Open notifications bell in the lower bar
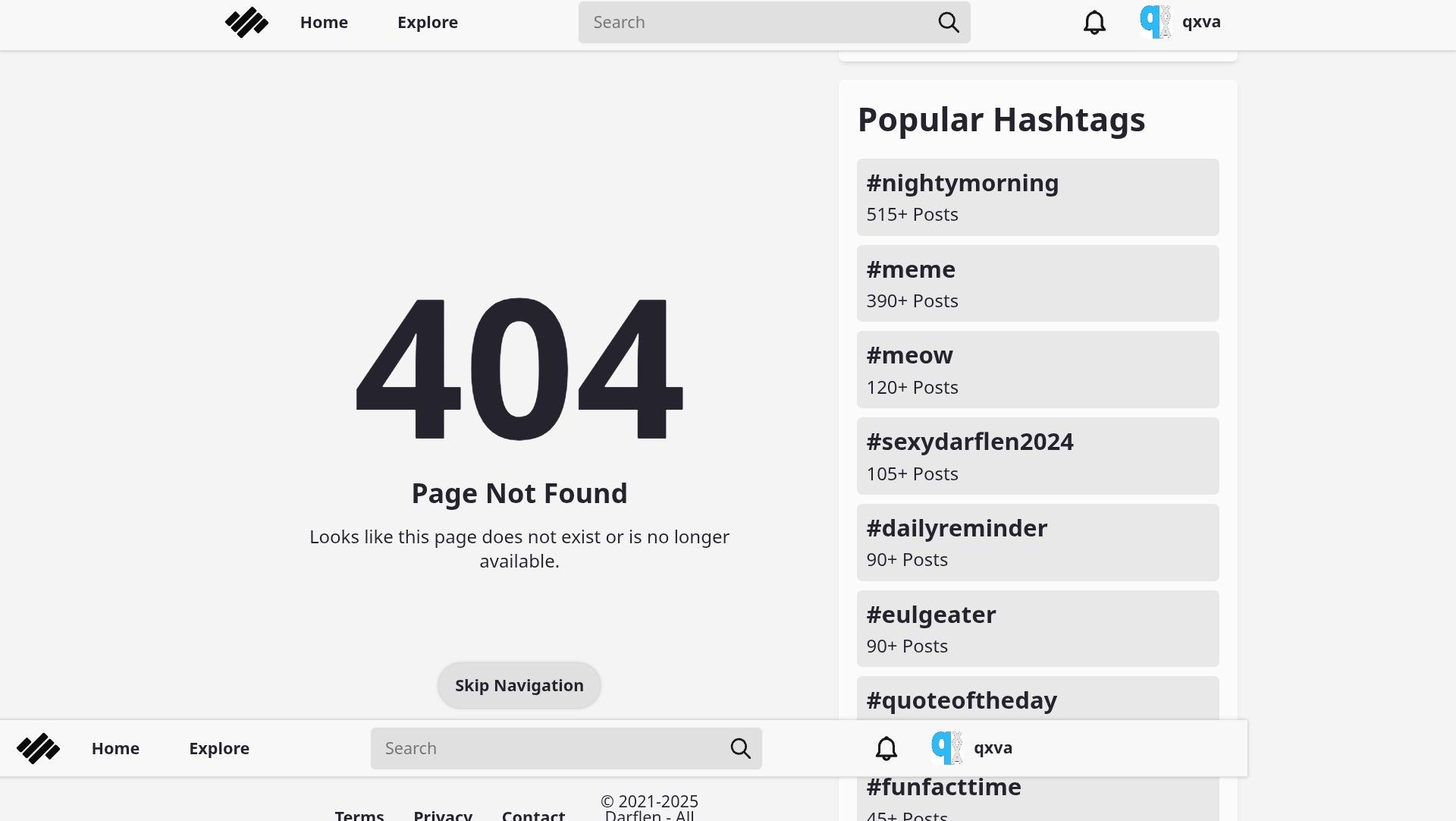The image size is (1456, 821). coord(886,748)
